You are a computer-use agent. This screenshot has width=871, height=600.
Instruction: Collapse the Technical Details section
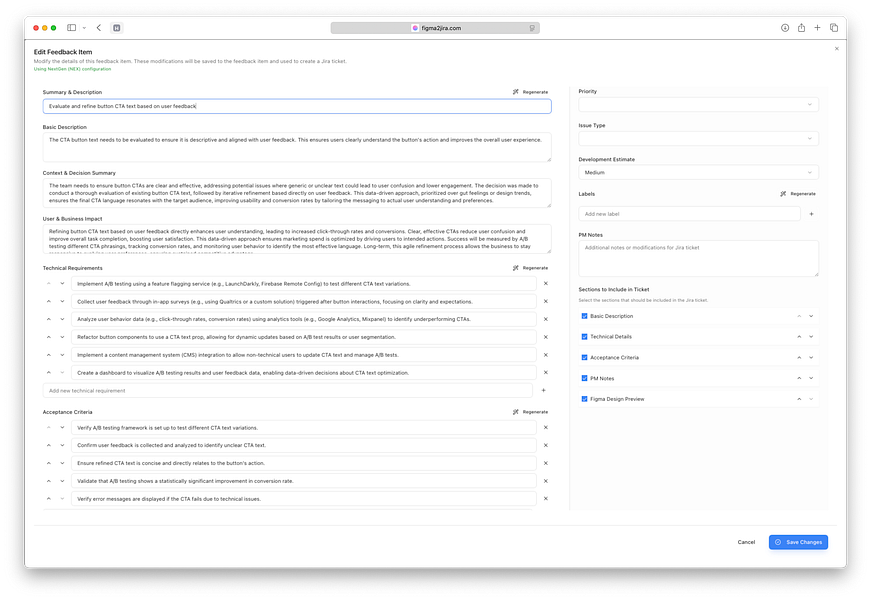tap(798, 336)
